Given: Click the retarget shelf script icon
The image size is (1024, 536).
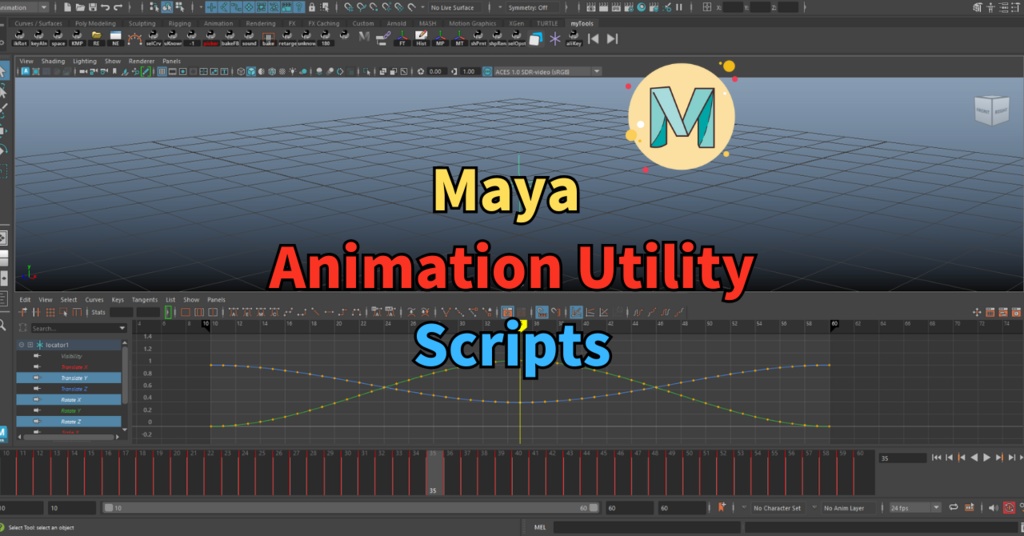Looking at the screenshot, I should [x=287, y=39].
